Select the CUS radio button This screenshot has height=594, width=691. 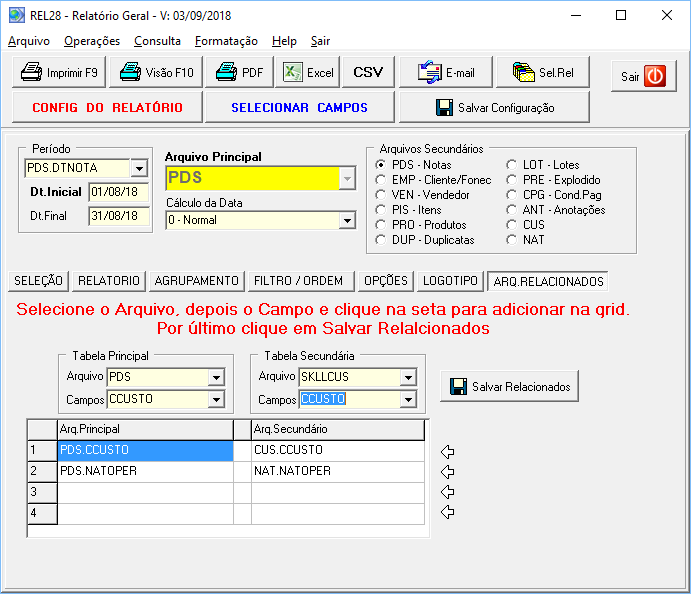point(511,225)
